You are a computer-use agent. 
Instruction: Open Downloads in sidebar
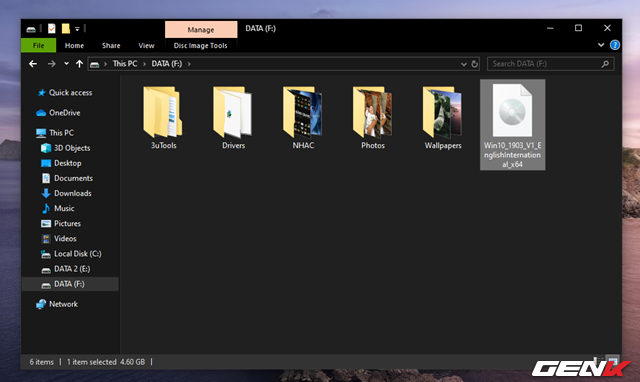pos(66,193)
